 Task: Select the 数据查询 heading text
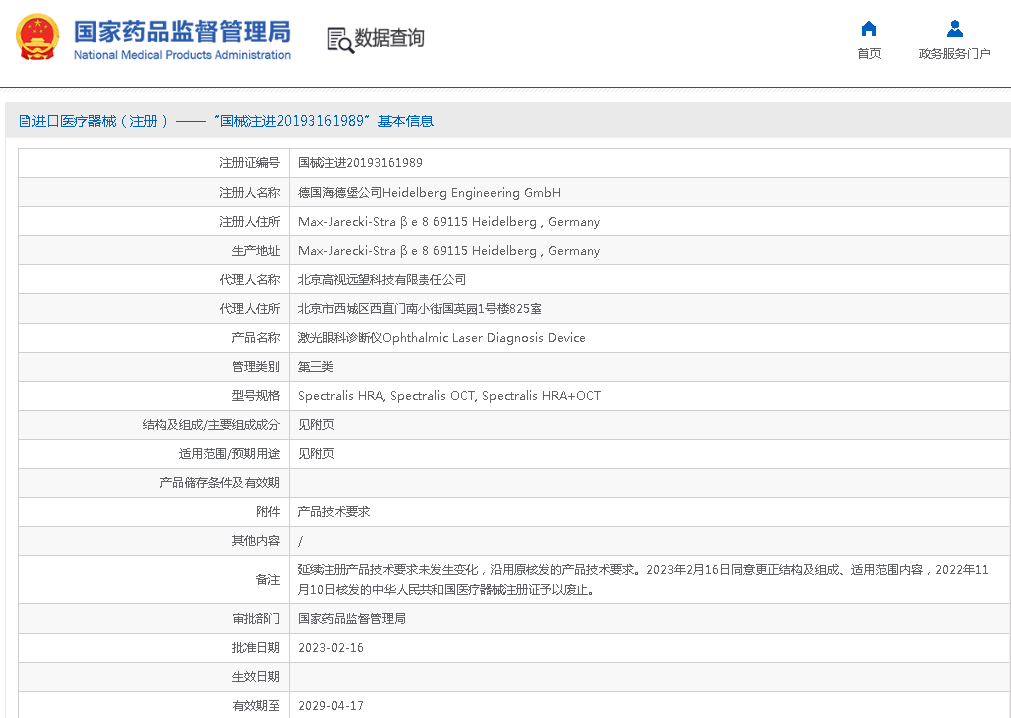click(x=390, y=39)
